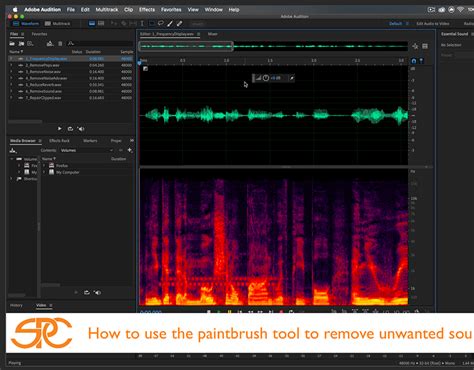Image resolution: width=474 pixels, height=370 pixels.
Task: Select the file 6_RemoveSound.wav
Action: point(71,91)
